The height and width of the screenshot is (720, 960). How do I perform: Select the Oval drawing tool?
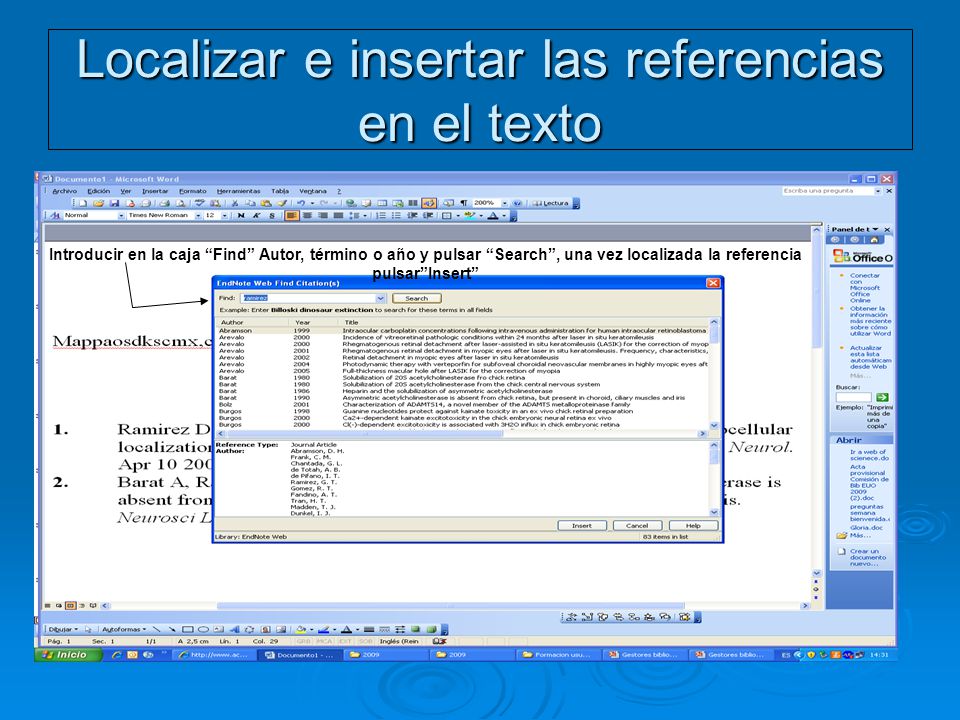coord(203,629)
